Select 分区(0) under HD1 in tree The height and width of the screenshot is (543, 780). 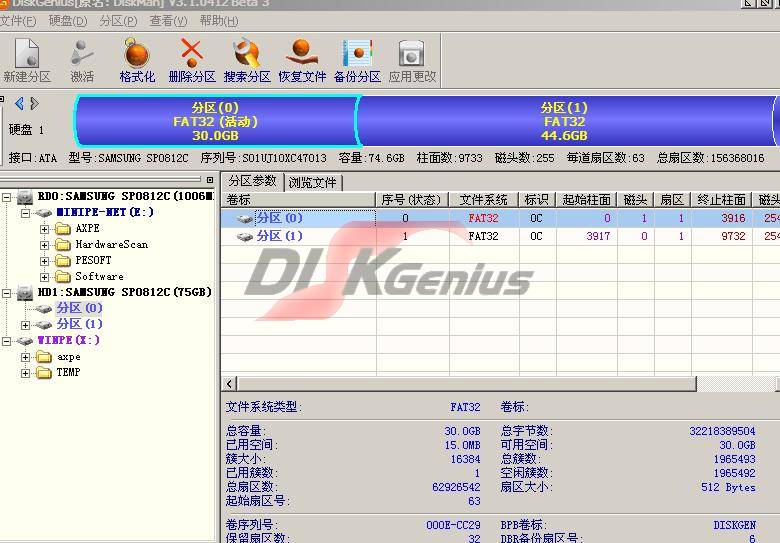[x=79, y=308]
